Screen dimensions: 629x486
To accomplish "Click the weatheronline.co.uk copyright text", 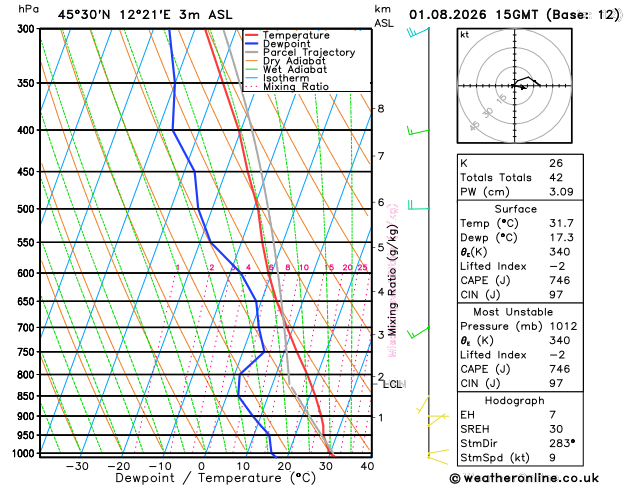I will (x=524, y=478).
